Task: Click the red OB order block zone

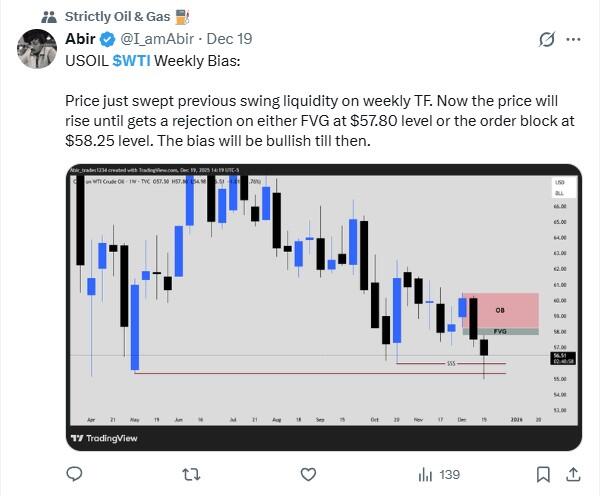Action: point(500,309)
